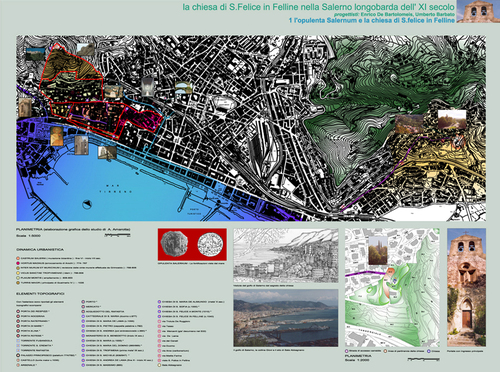This screenshot has height=372, width=500.
Task: Click the magenta 'HORTUS MAGNUS' legend dot
Action: point(18,263)
